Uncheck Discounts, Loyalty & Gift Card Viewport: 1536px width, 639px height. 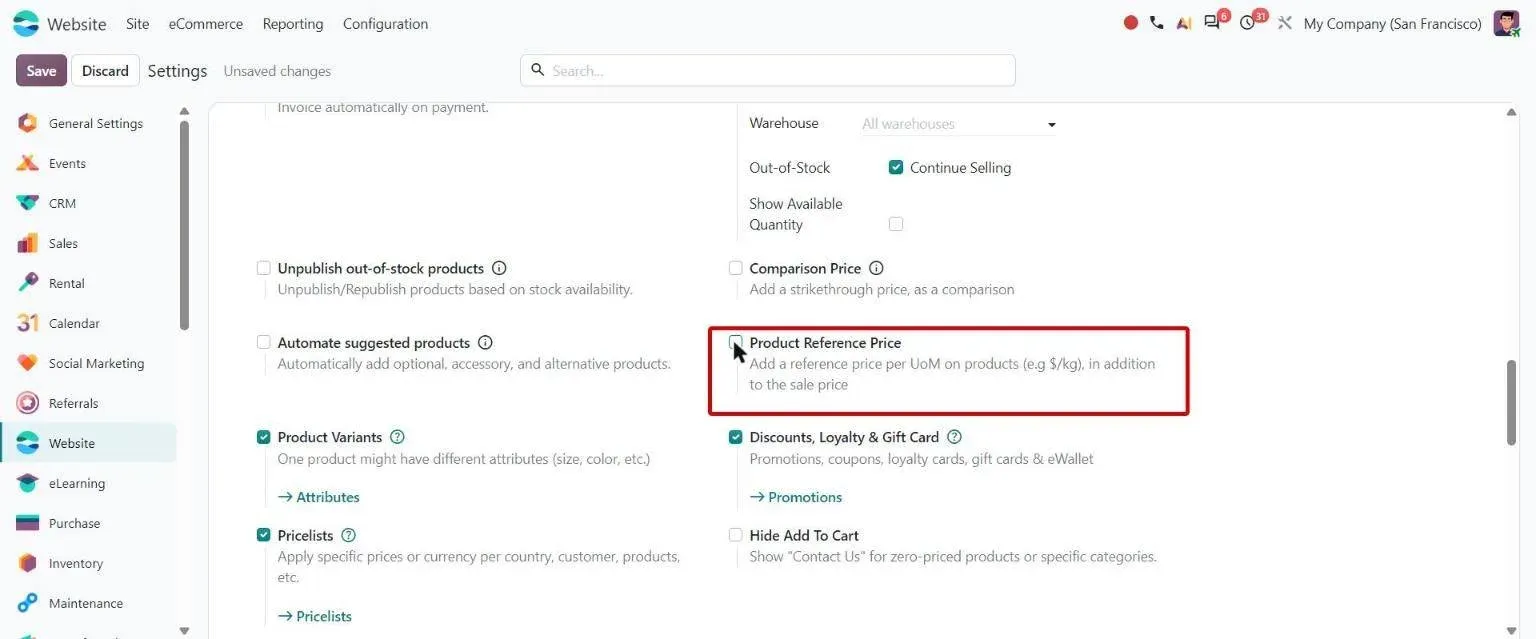point(736,437)
